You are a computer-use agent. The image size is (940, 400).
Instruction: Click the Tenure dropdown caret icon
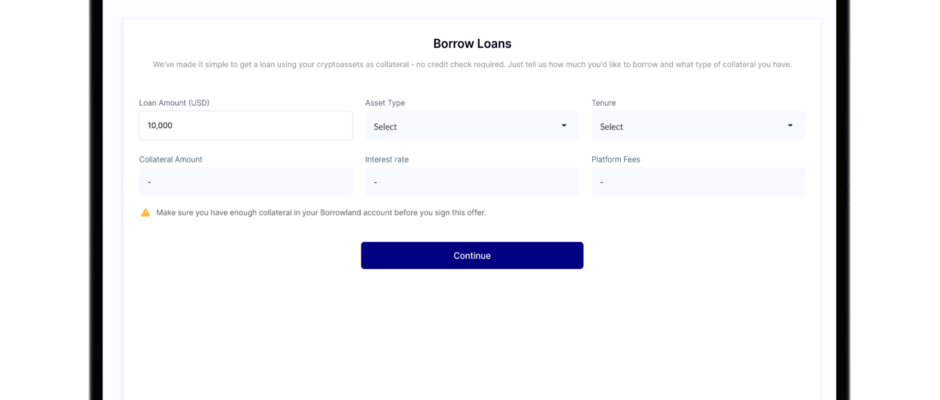point(790,125)
